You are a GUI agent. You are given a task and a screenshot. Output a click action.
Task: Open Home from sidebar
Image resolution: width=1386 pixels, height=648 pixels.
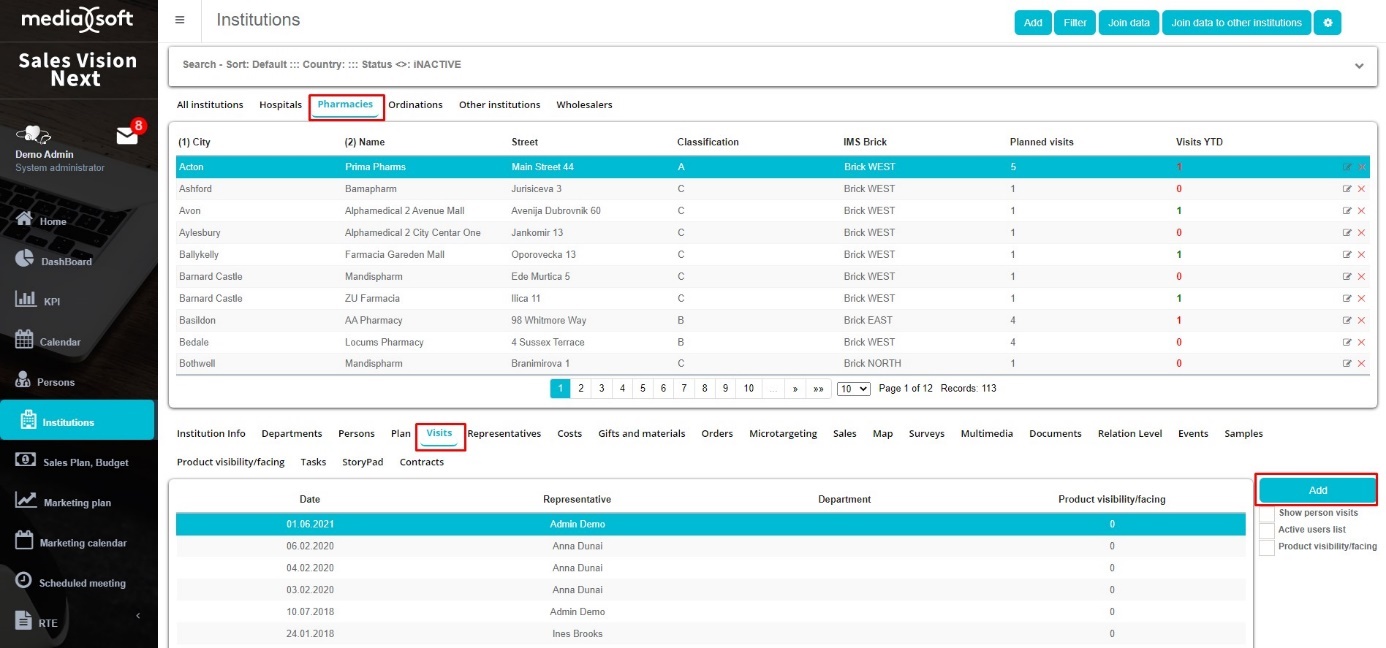point(52,221)
